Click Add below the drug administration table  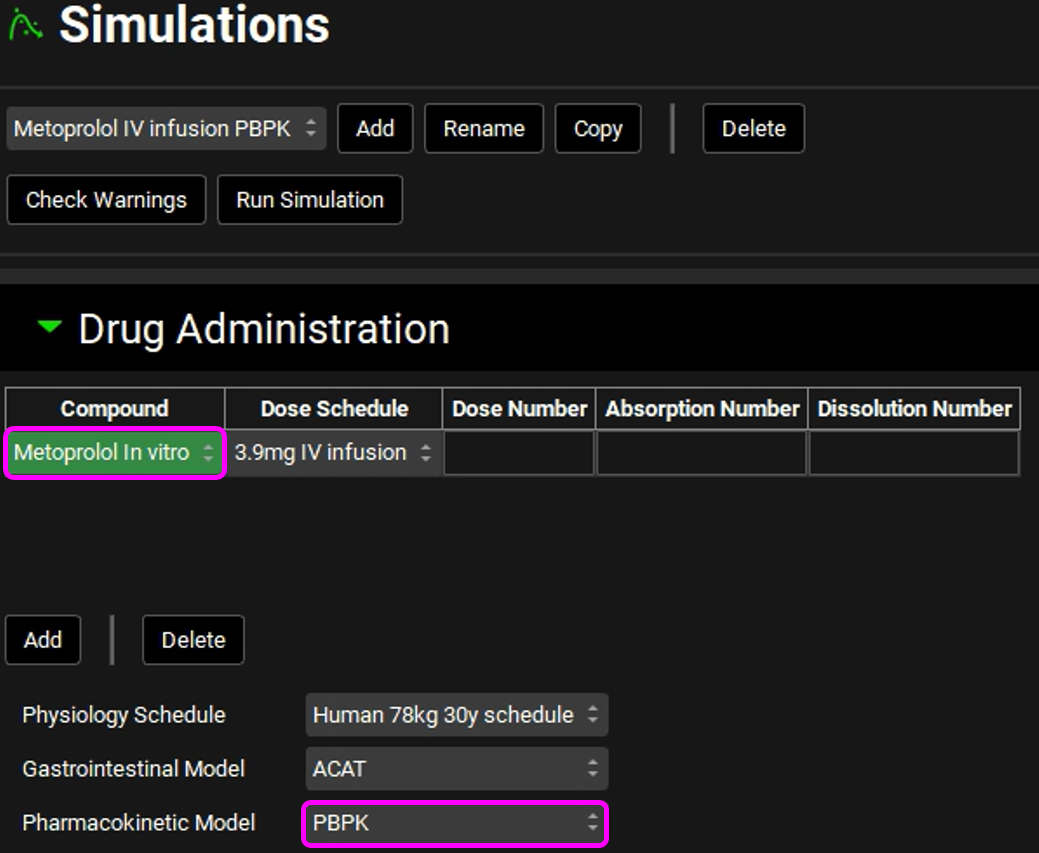43,640
